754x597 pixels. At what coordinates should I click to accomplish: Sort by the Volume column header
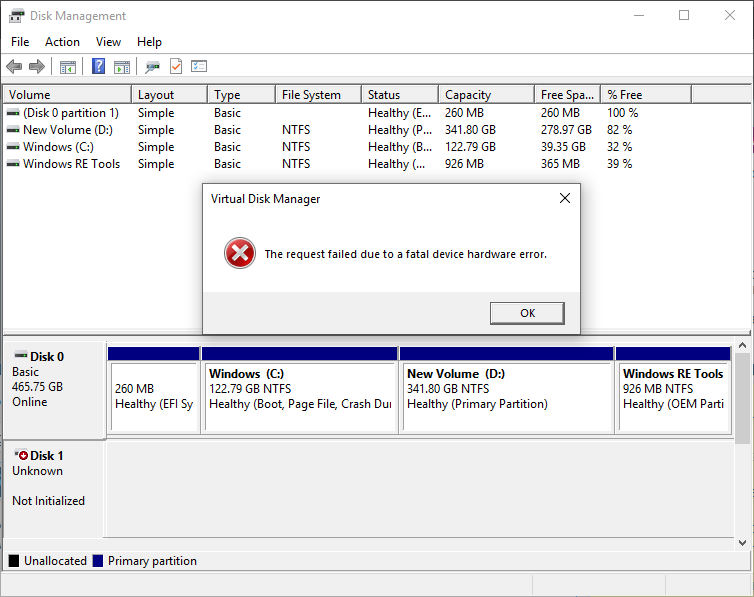pyautogui.click(x=67, y=95)
